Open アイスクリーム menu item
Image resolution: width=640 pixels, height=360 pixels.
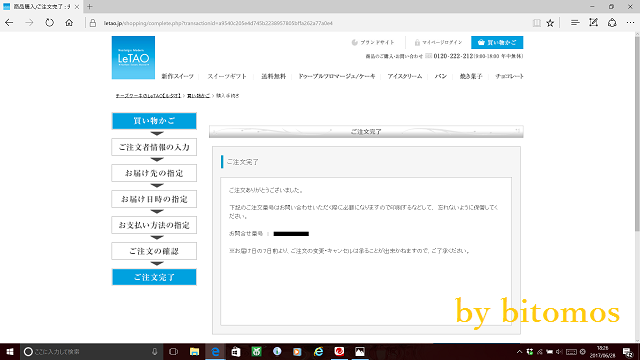click(x=404, y=76)
